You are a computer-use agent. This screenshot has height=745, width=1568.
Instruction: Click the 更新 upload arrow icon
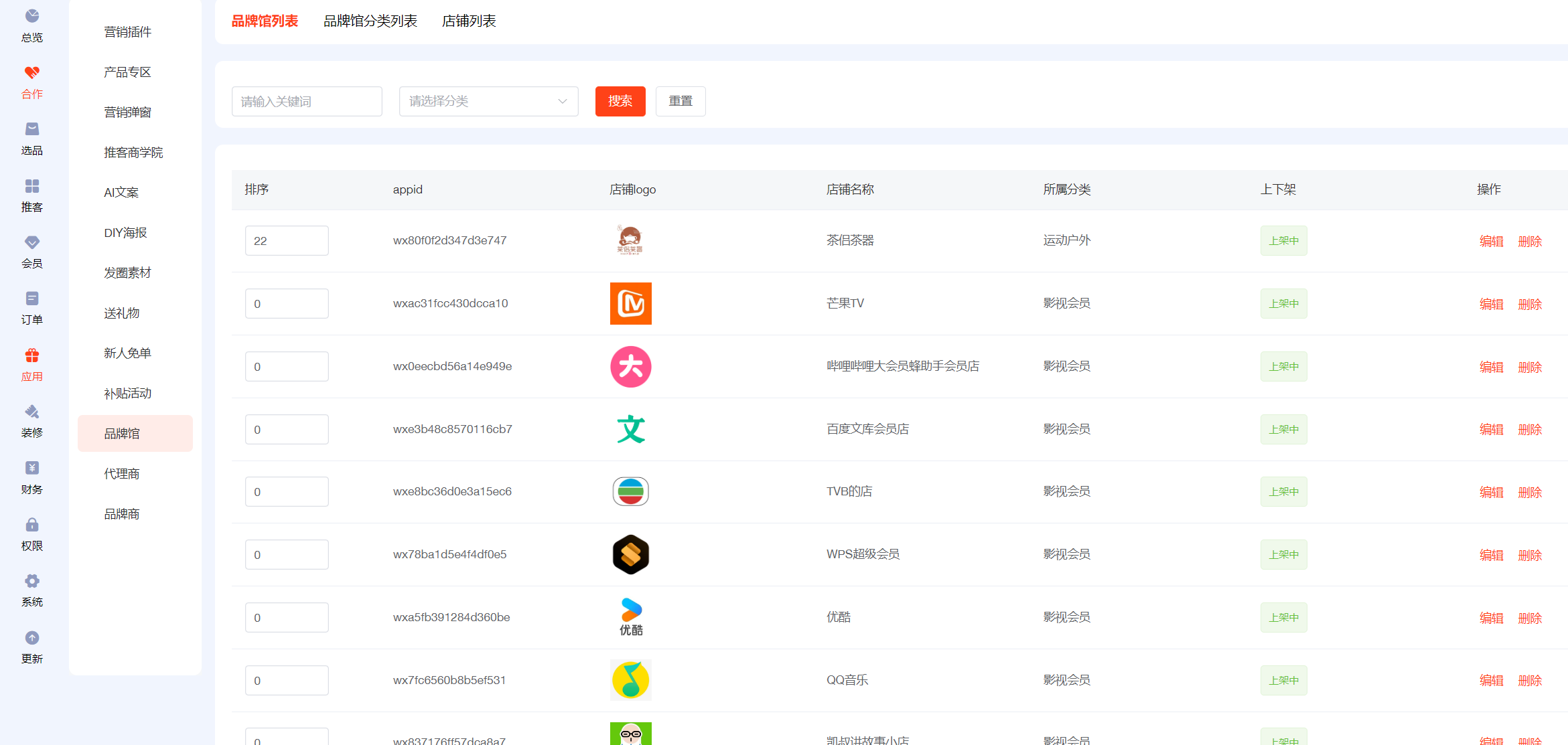pyautogui.click(x=31, y=638)
